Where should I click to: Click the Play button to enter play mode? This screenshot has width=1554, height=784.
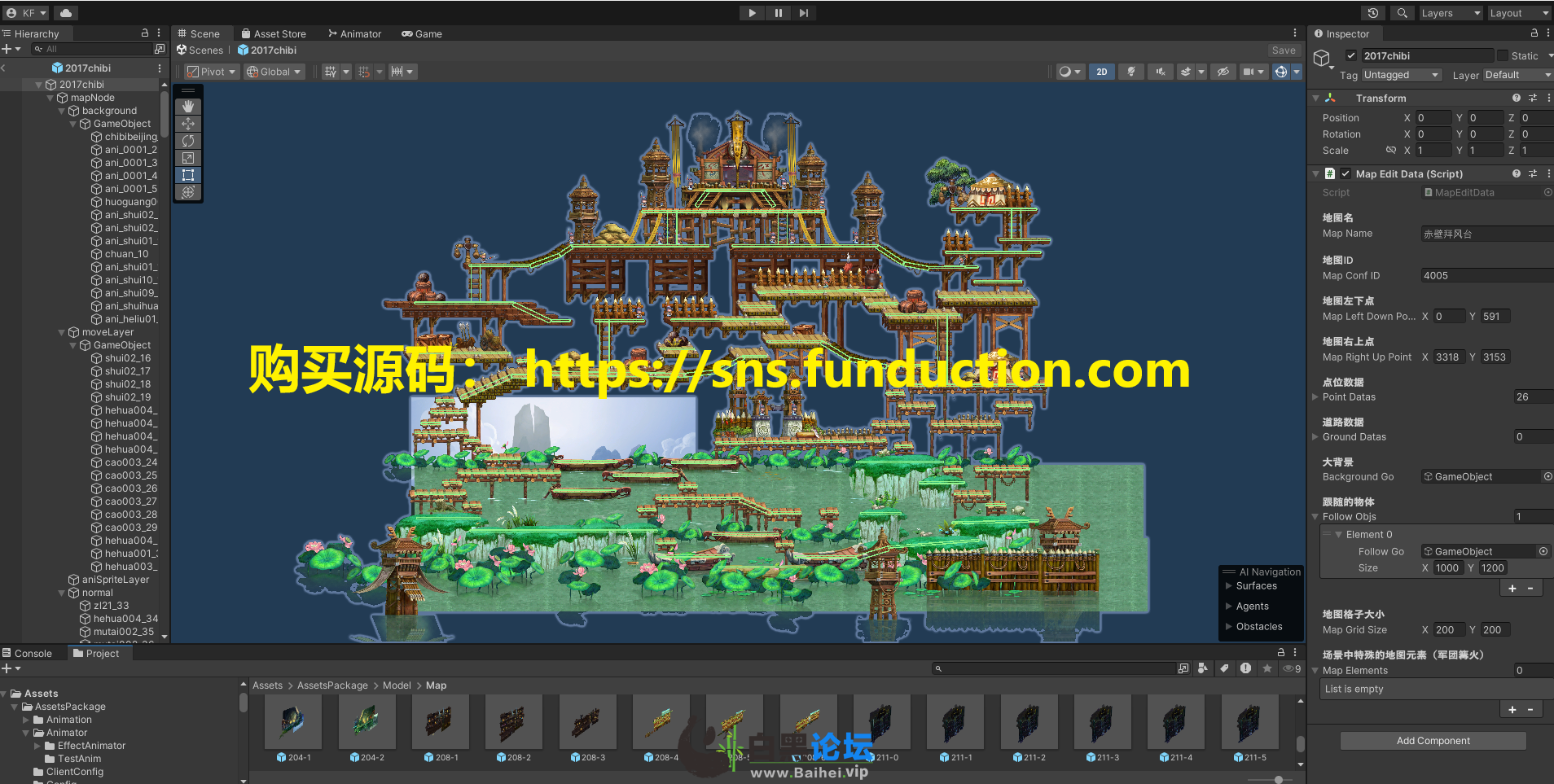coord(752,13)
